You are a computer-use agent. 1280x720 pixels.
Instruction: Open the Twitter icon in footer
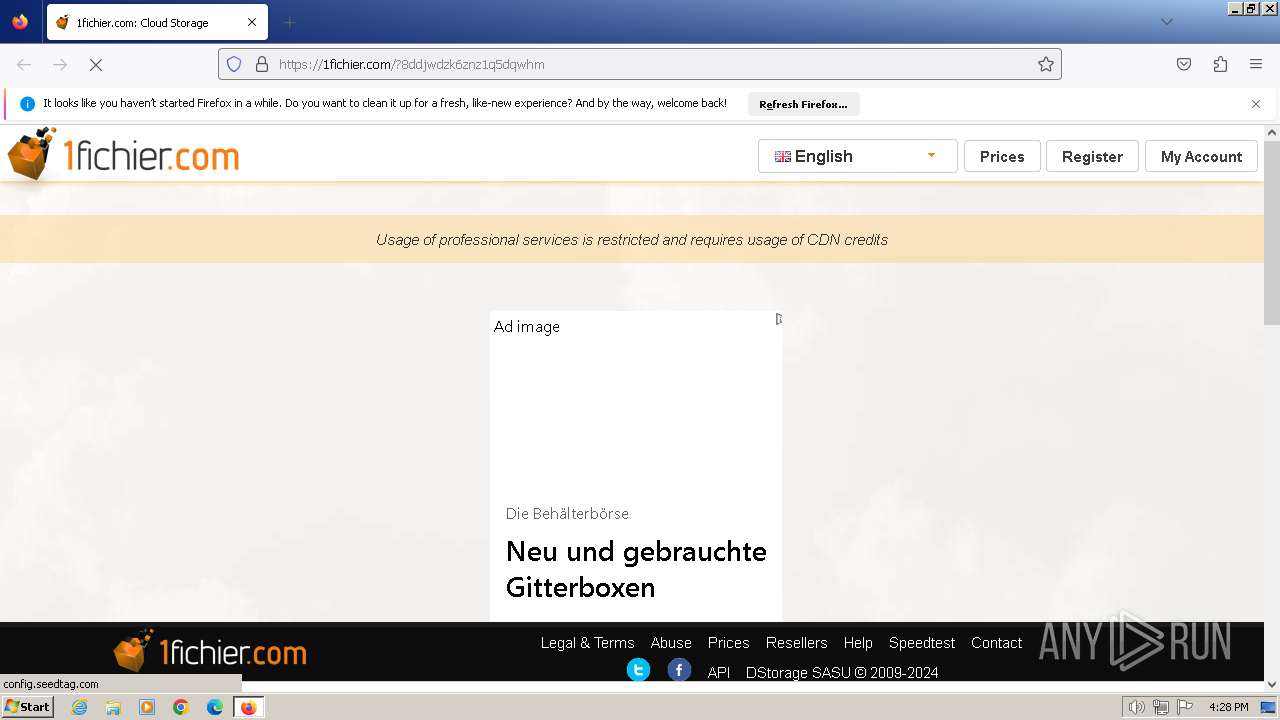pyautogui.click(x=638, y=670)
